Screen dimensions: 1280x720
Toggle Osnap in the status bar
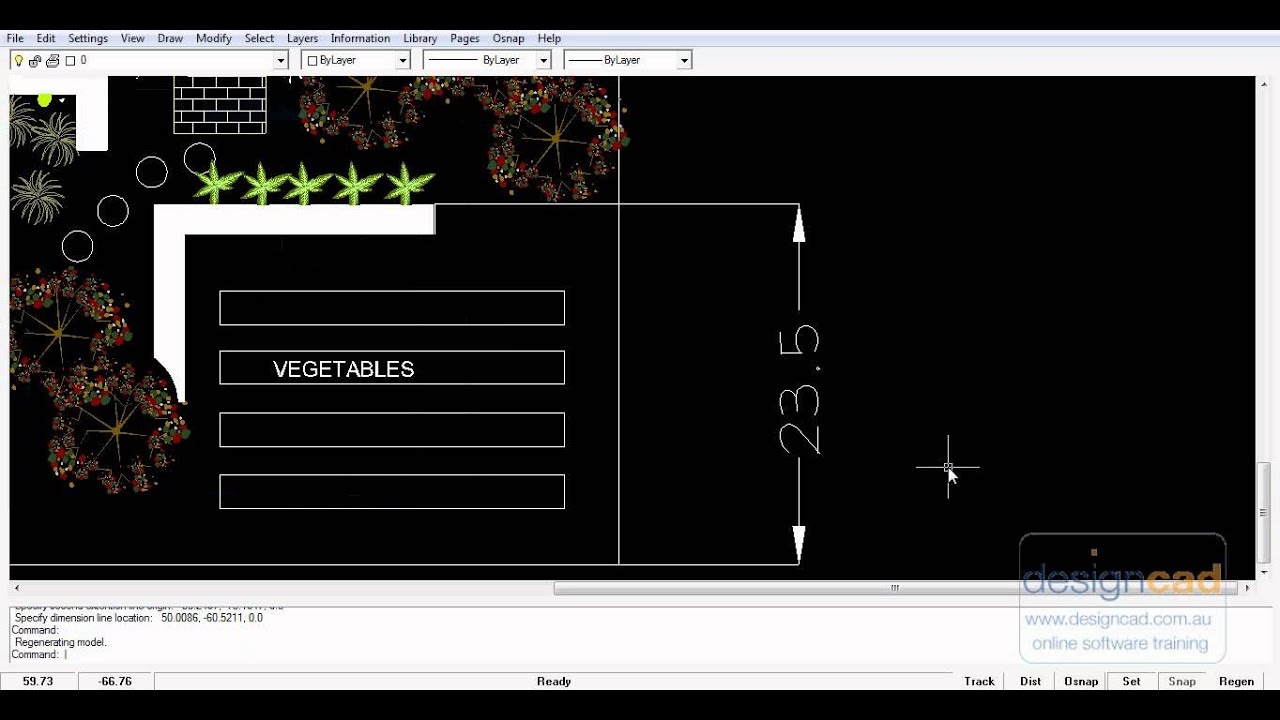1081,681
